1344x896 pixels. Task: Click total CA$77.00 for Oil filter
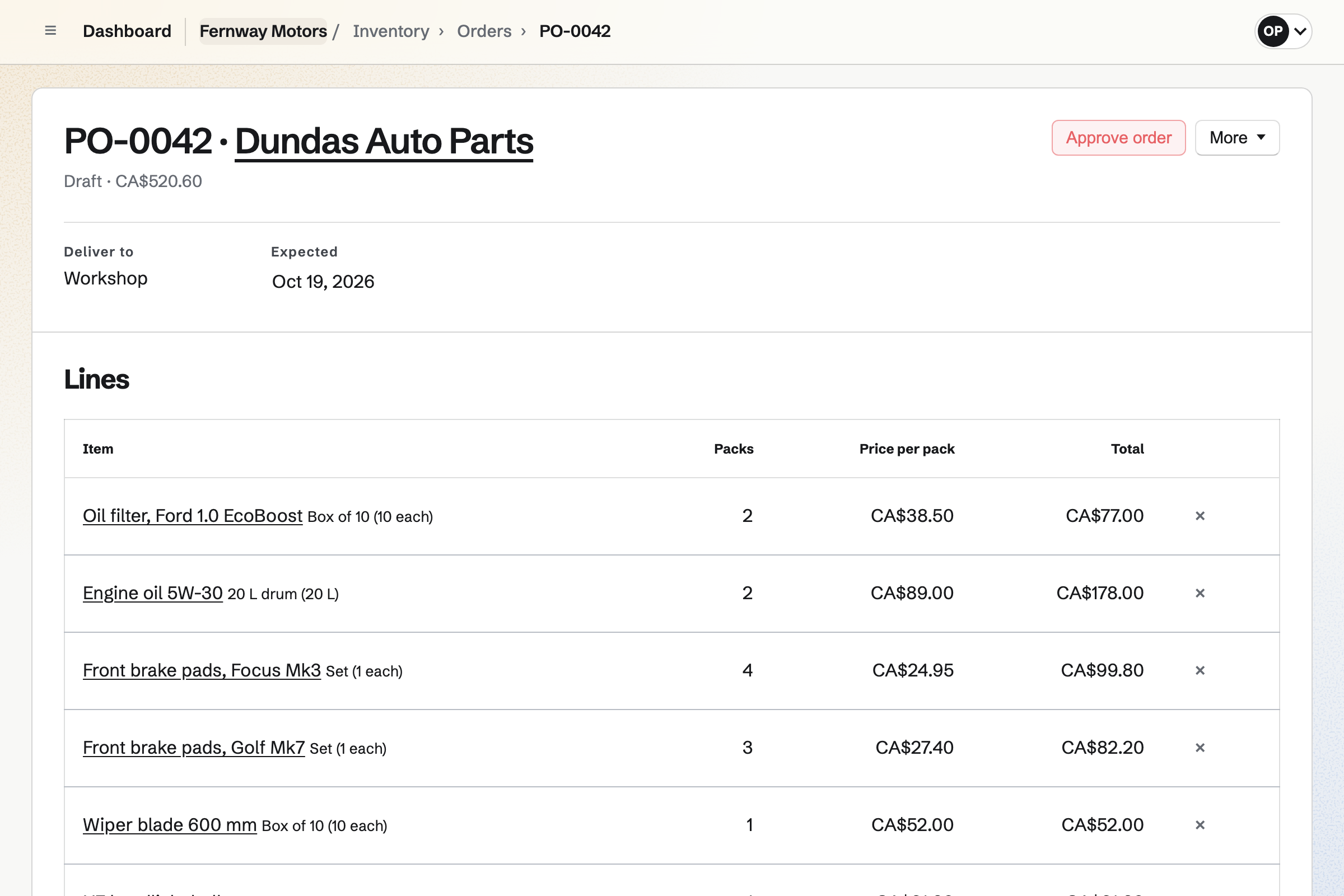pos(1104,515)
